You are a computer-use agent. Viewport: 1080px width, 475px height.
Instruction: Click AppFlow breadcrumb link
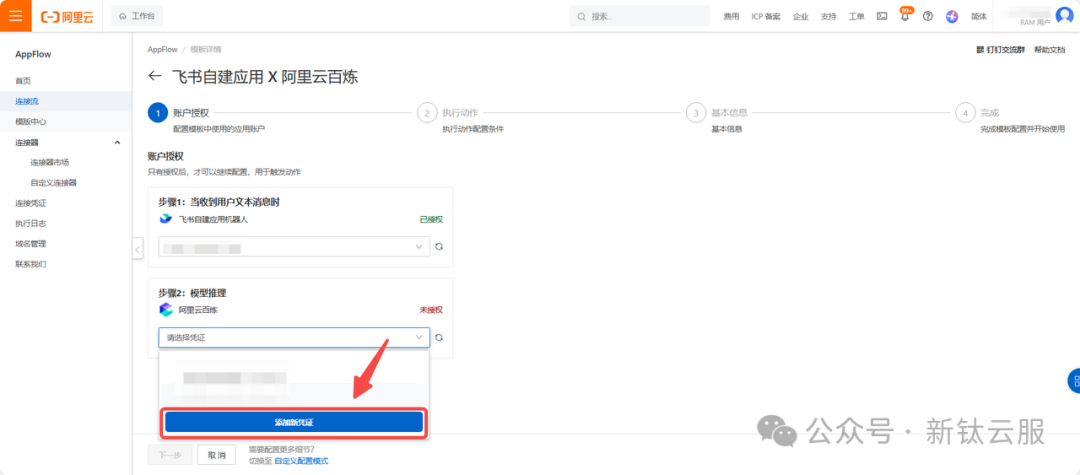(162, 50)
